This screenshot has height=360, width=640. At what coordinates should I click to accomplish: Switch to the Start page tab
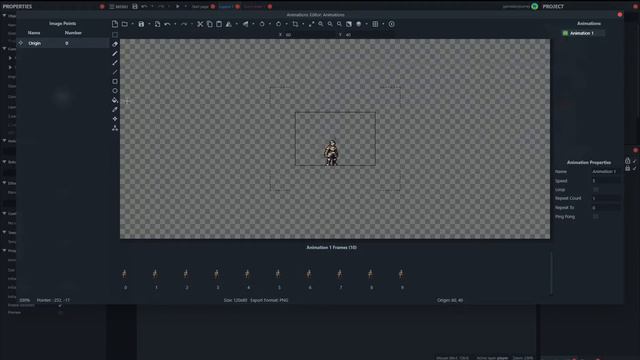pos(200,7)
